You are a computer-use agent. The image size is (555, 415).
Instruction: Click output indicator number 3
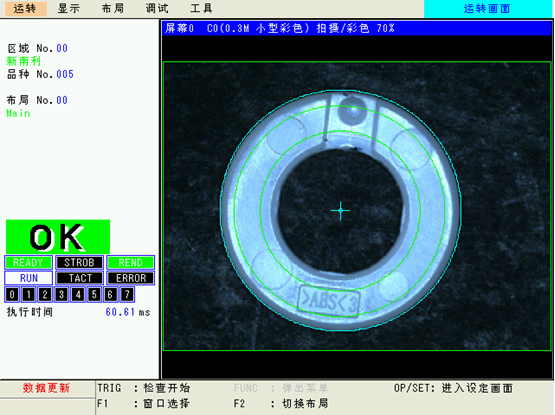click(x=62, y=295)
